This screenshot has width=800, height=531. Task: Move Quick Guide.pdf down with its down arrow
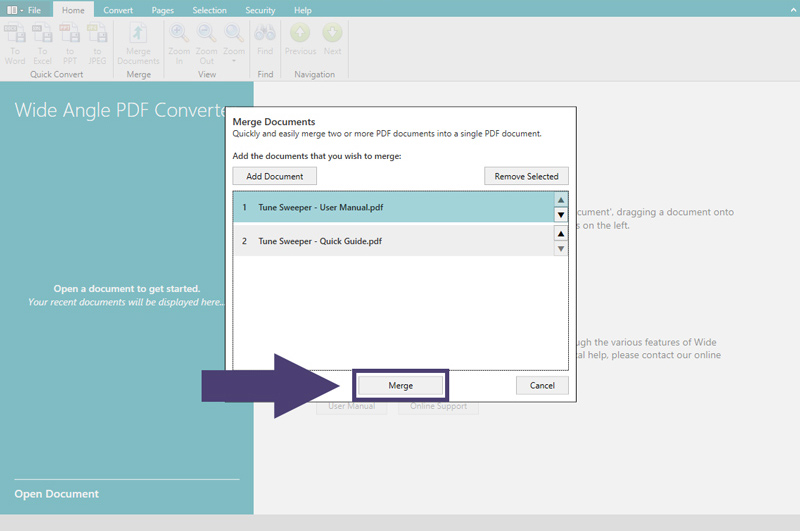tap(561, 249)
